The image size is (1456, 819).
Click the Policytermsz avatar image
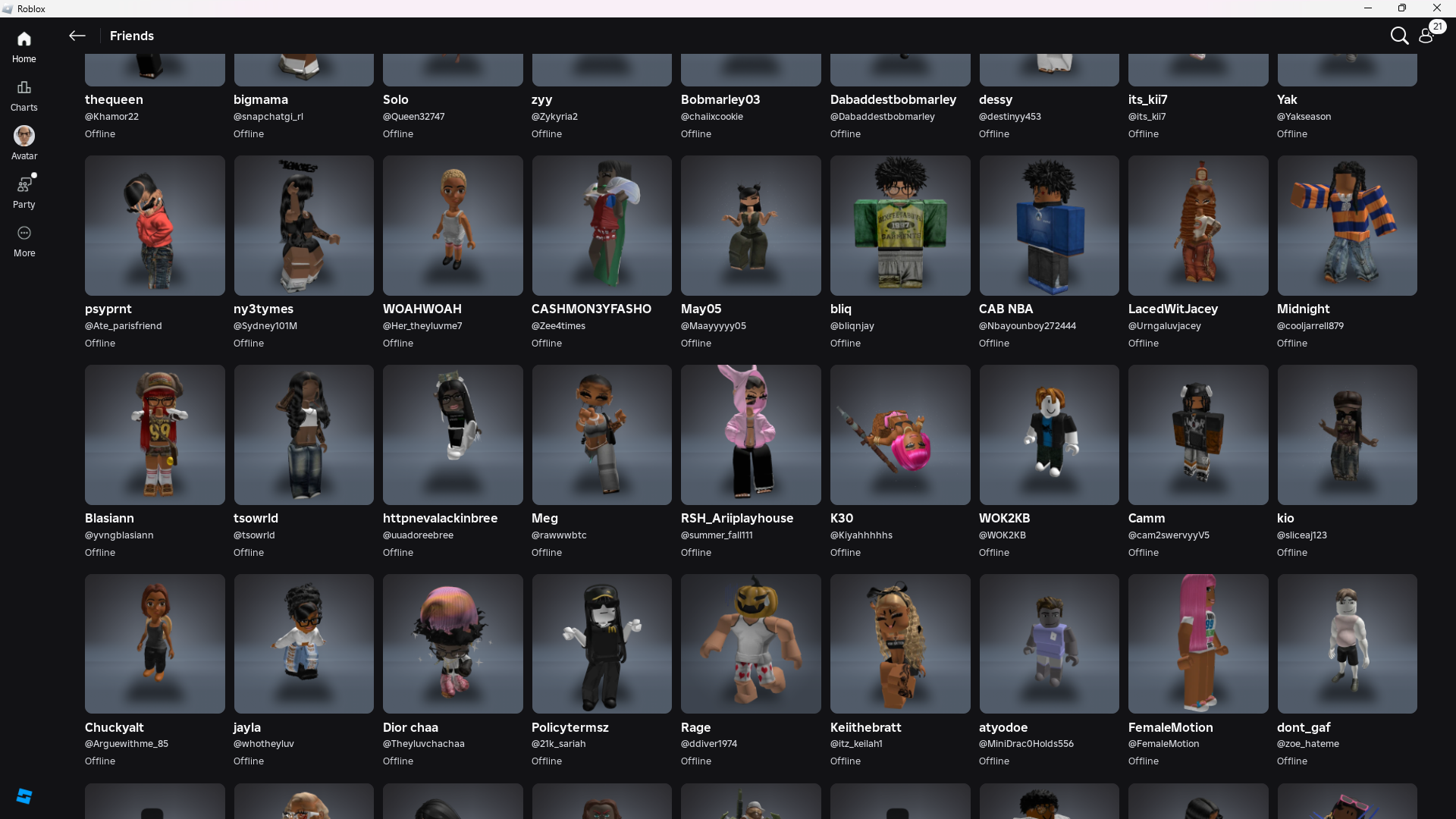pyautogui.click(x=601, y=643)
